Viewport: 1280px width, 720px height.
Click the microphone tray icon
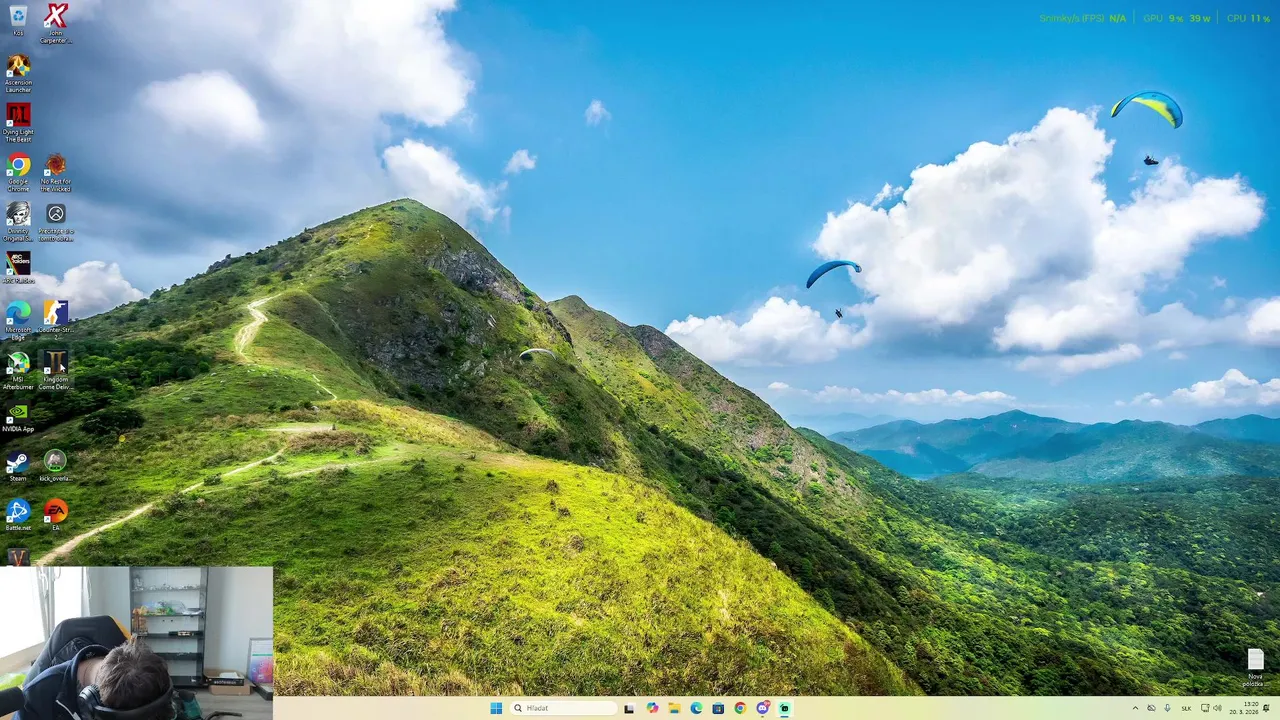click(1167, 708)
